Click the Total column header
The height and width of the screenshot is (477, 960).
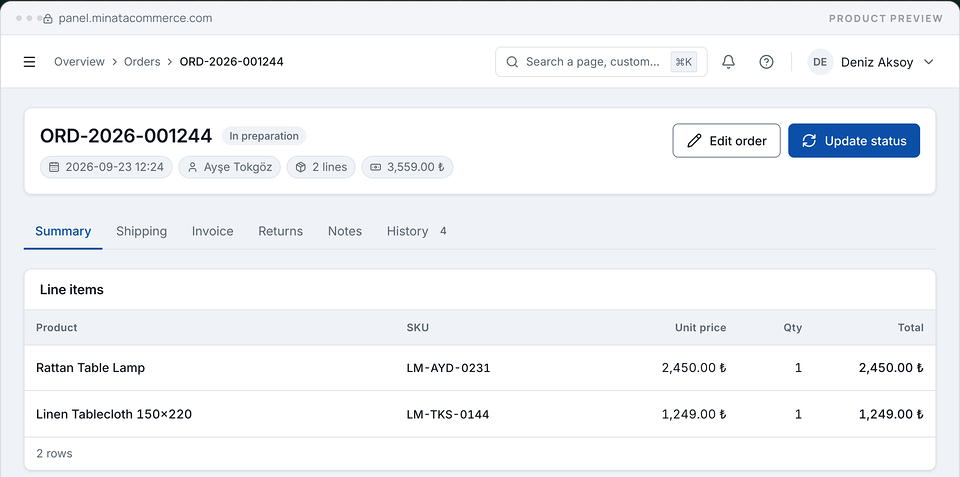click(910, 328)
